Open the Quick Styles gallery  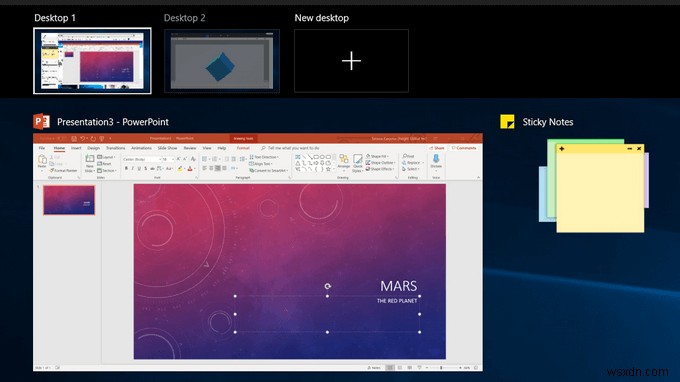point(358,163)
